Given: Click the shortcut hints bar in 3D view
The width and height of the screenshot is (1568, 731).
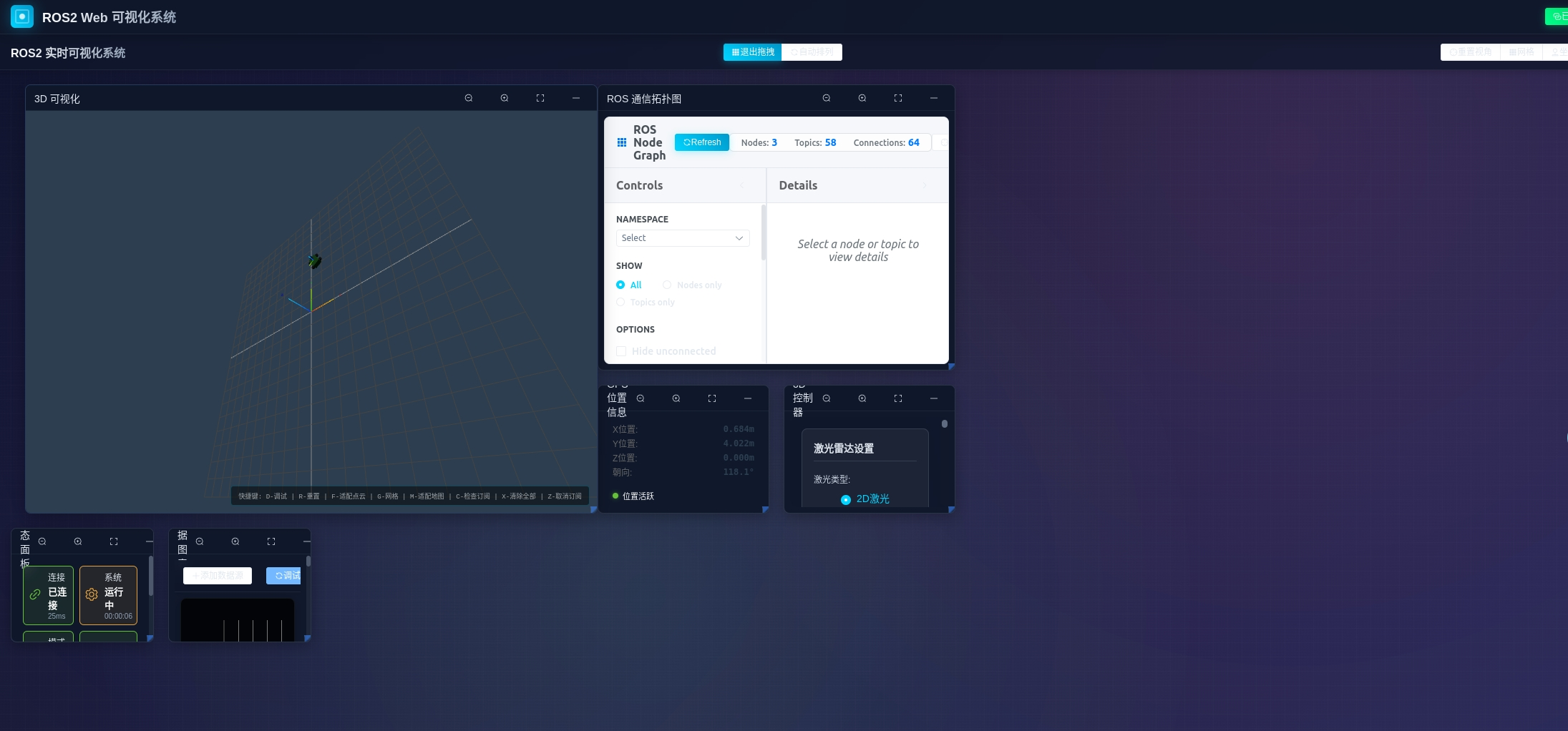Looking at the screenshot, I should tap(410, 496).
